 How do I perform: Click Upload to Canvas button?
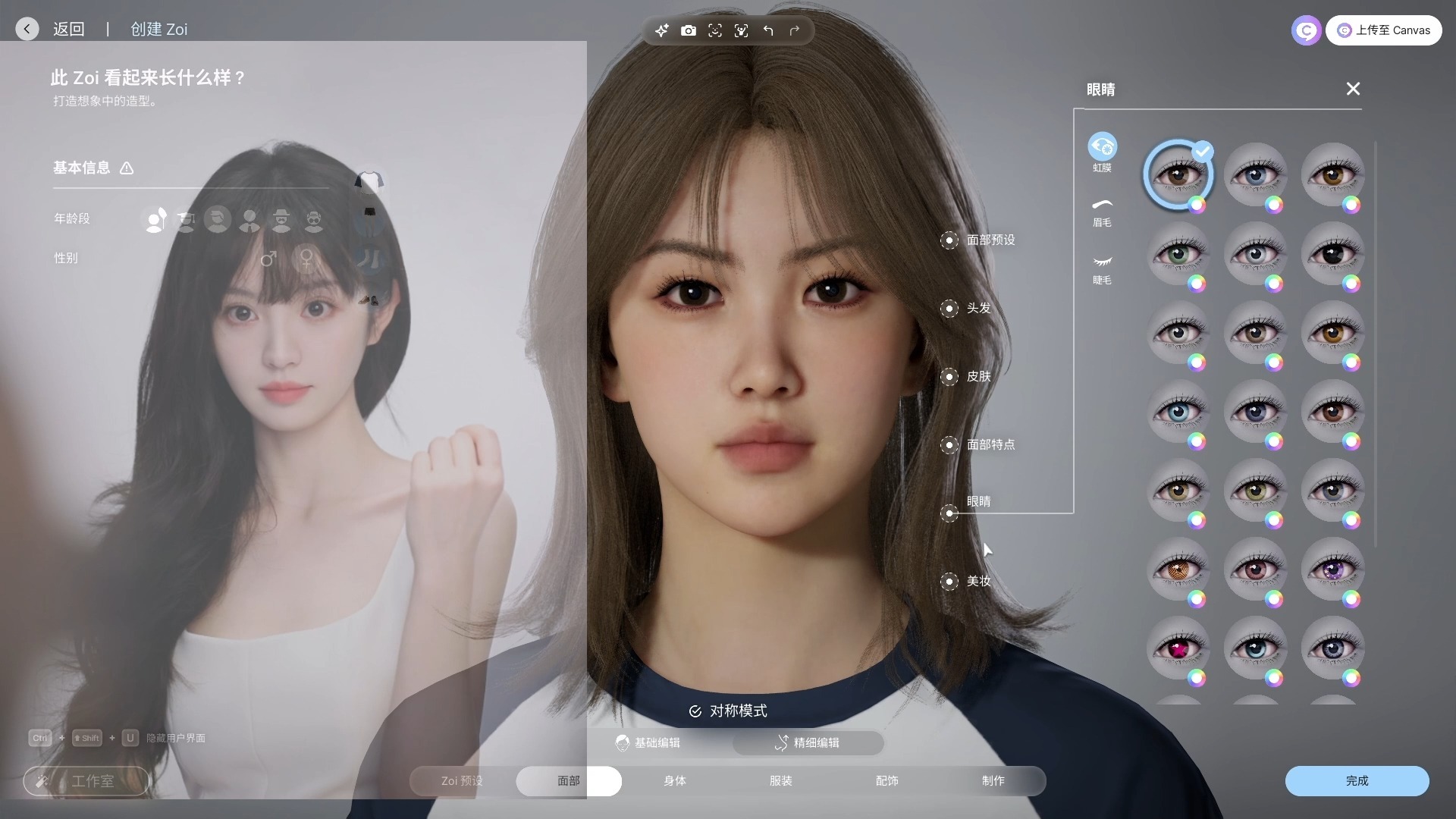(1384, 30)
